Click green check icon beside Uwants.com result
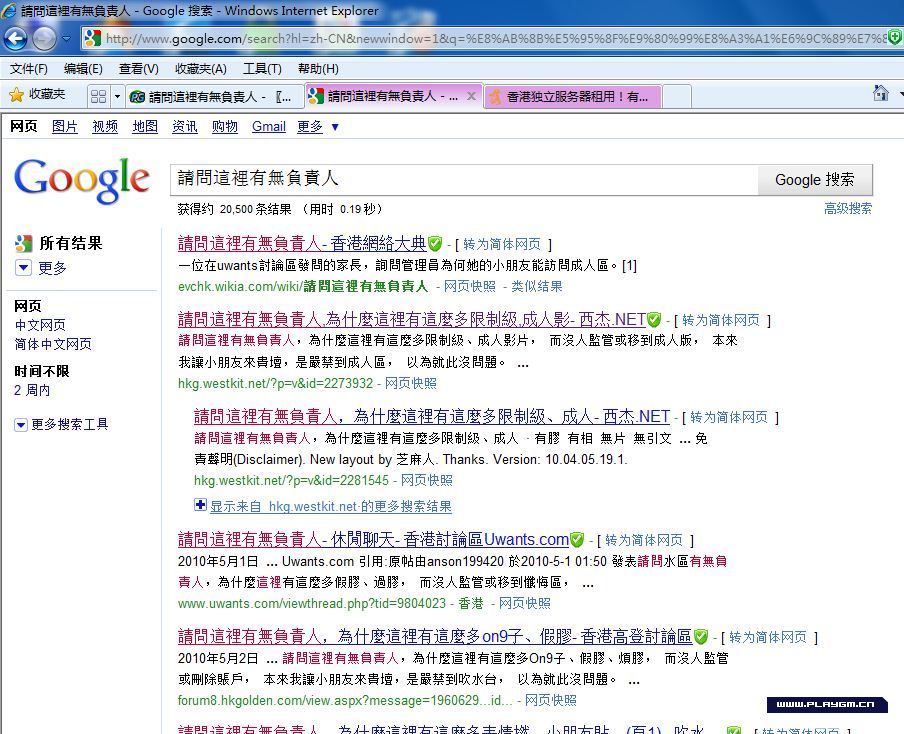The width and height of the screenshot is (904, 734). click(577, 540)
